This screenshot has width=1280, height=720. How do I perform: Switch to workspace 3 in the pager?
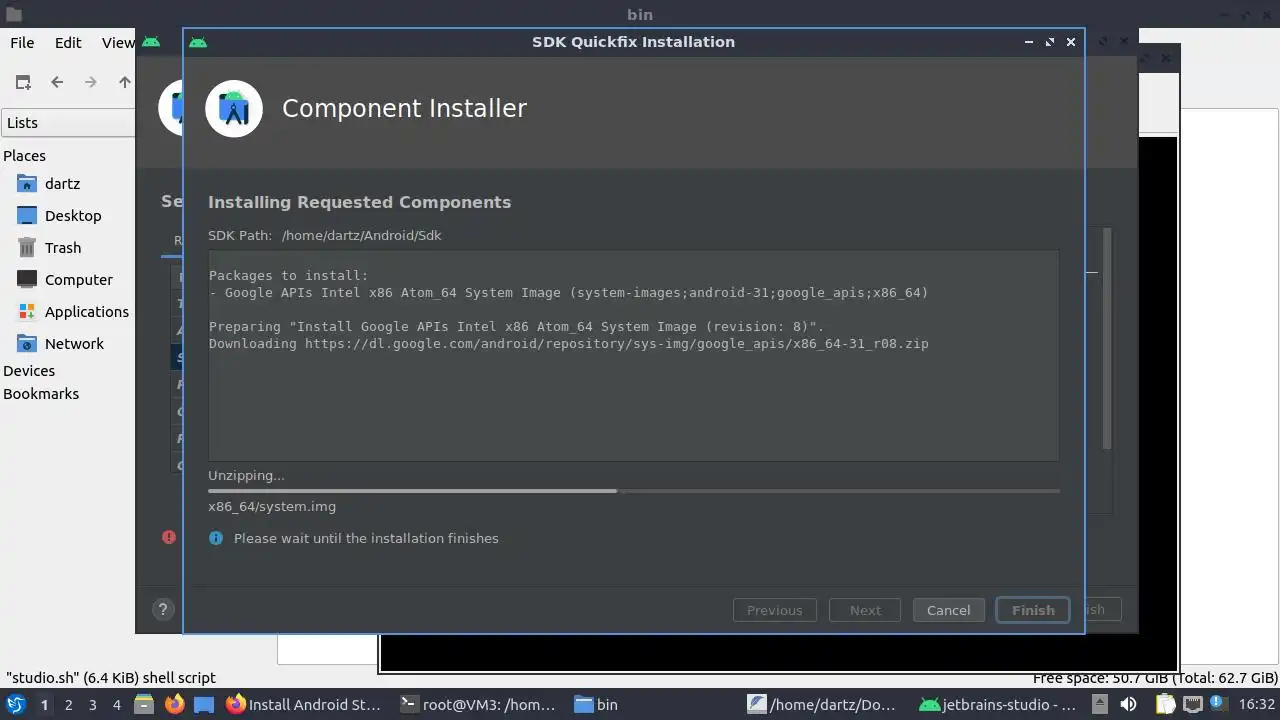click(92, 704)
